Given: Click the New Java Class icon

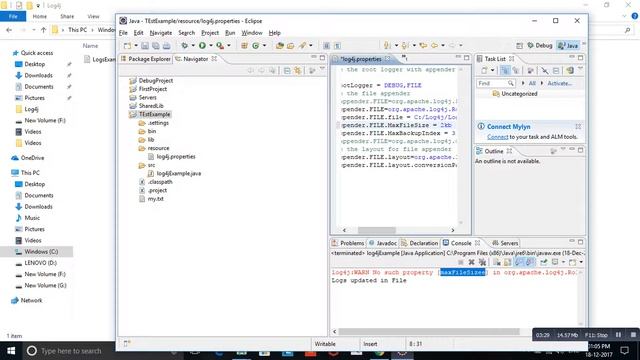Looking at the screenshot, I should tap(256, 46).
